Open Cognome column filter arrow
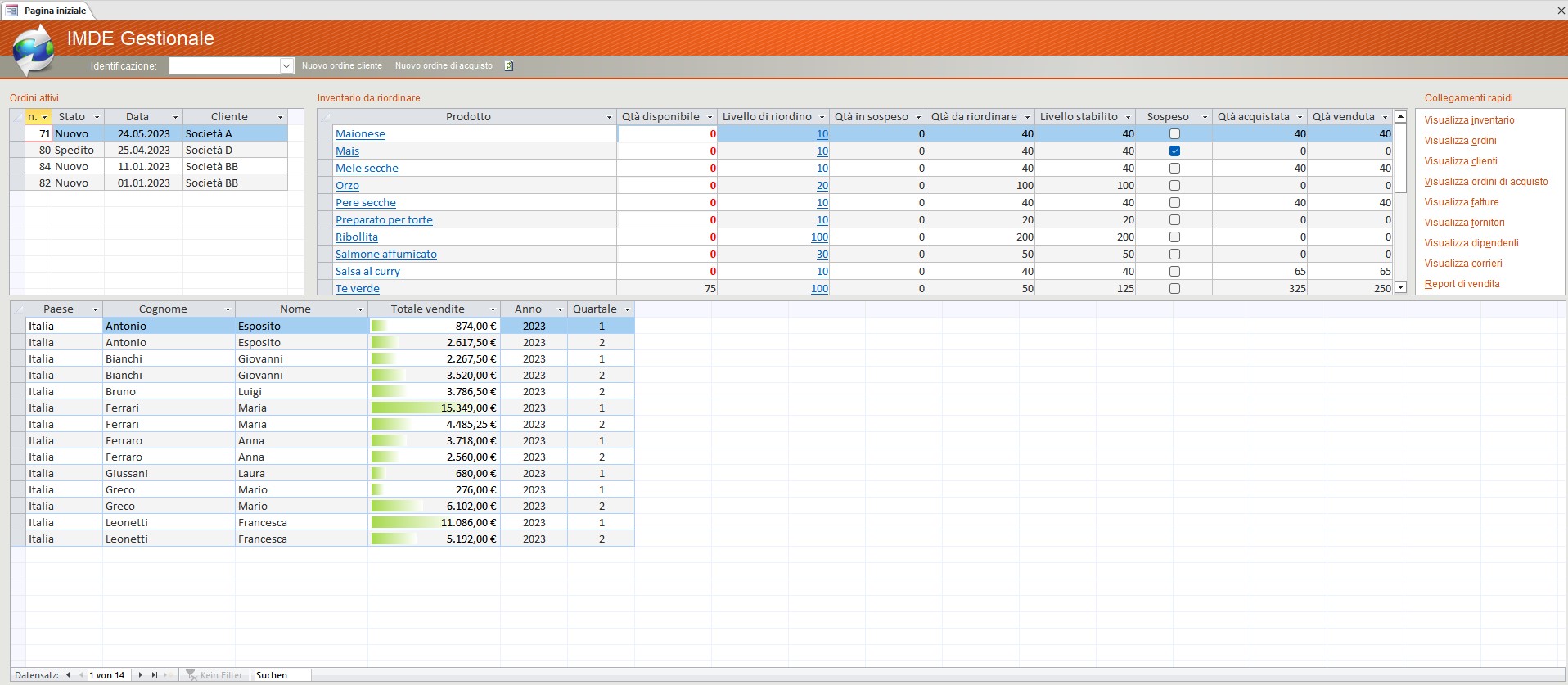 pyautogui.click(x=228, y=309)
